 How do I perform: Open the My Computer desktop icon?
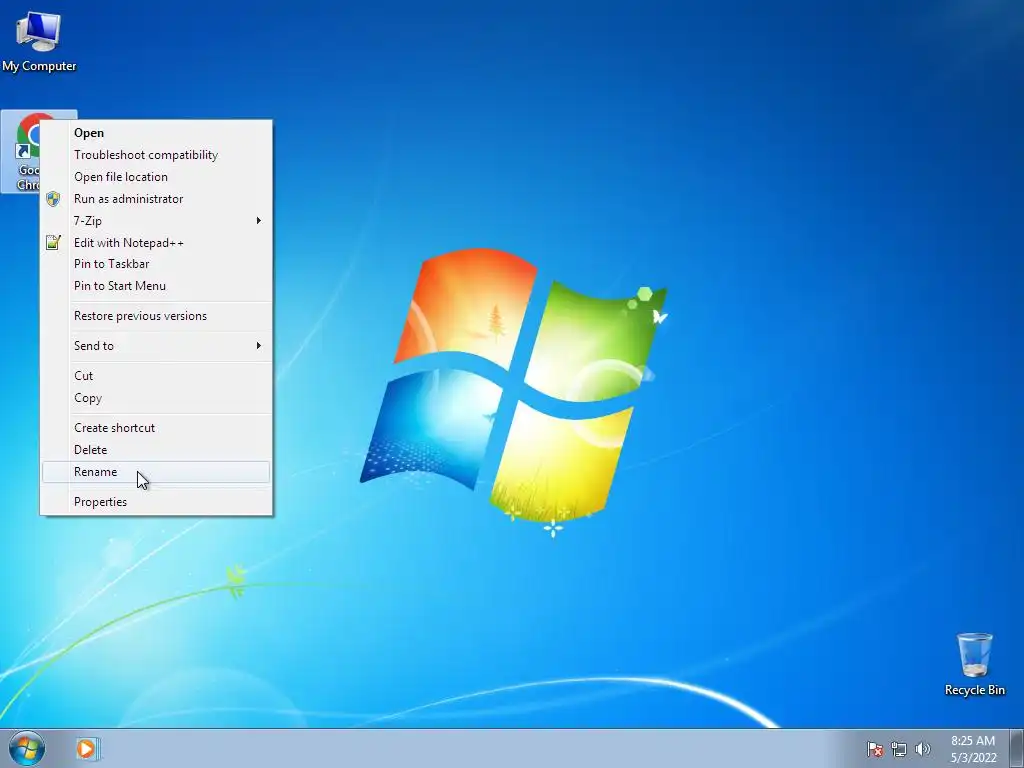tap(39, 40)
